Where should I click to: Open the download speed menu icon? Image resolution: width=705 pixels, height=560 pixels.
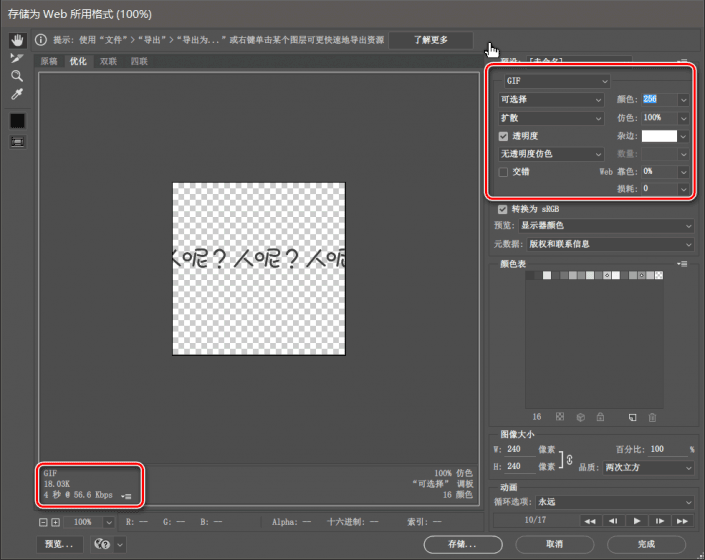point(126,496)
